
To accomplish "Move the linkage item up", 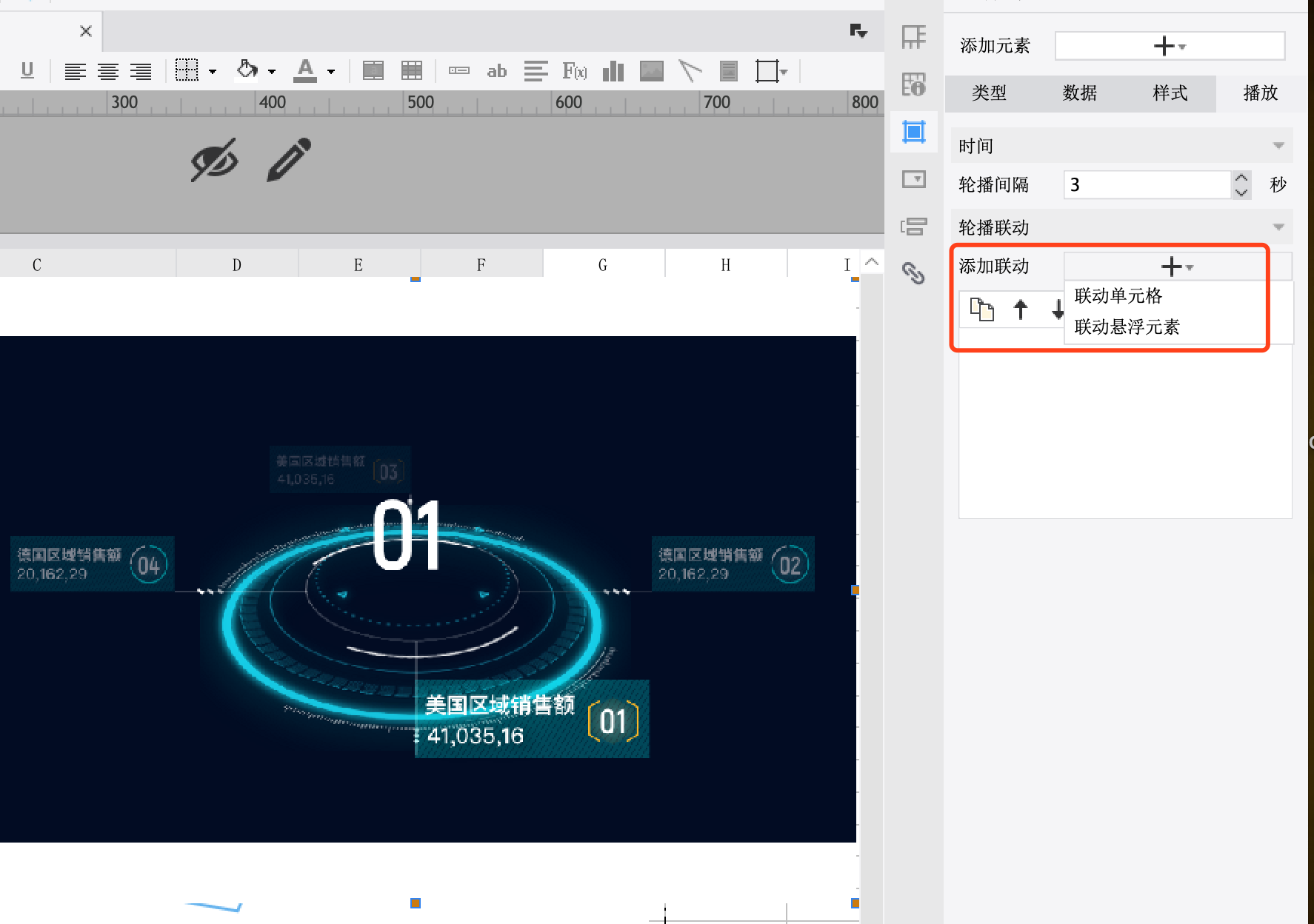I will pyautogui.click(x=1021, y=309).
